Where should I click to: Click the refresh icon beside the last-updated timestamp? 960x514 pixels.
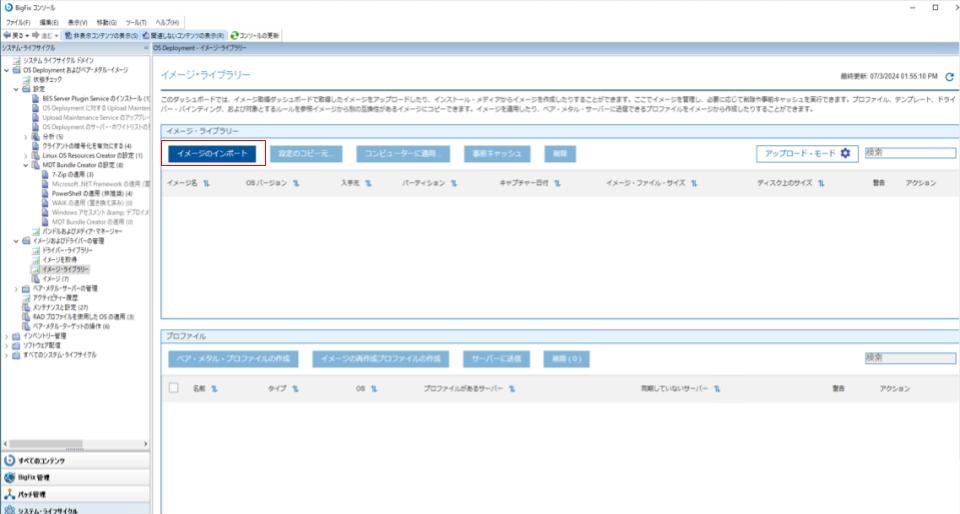949,76
